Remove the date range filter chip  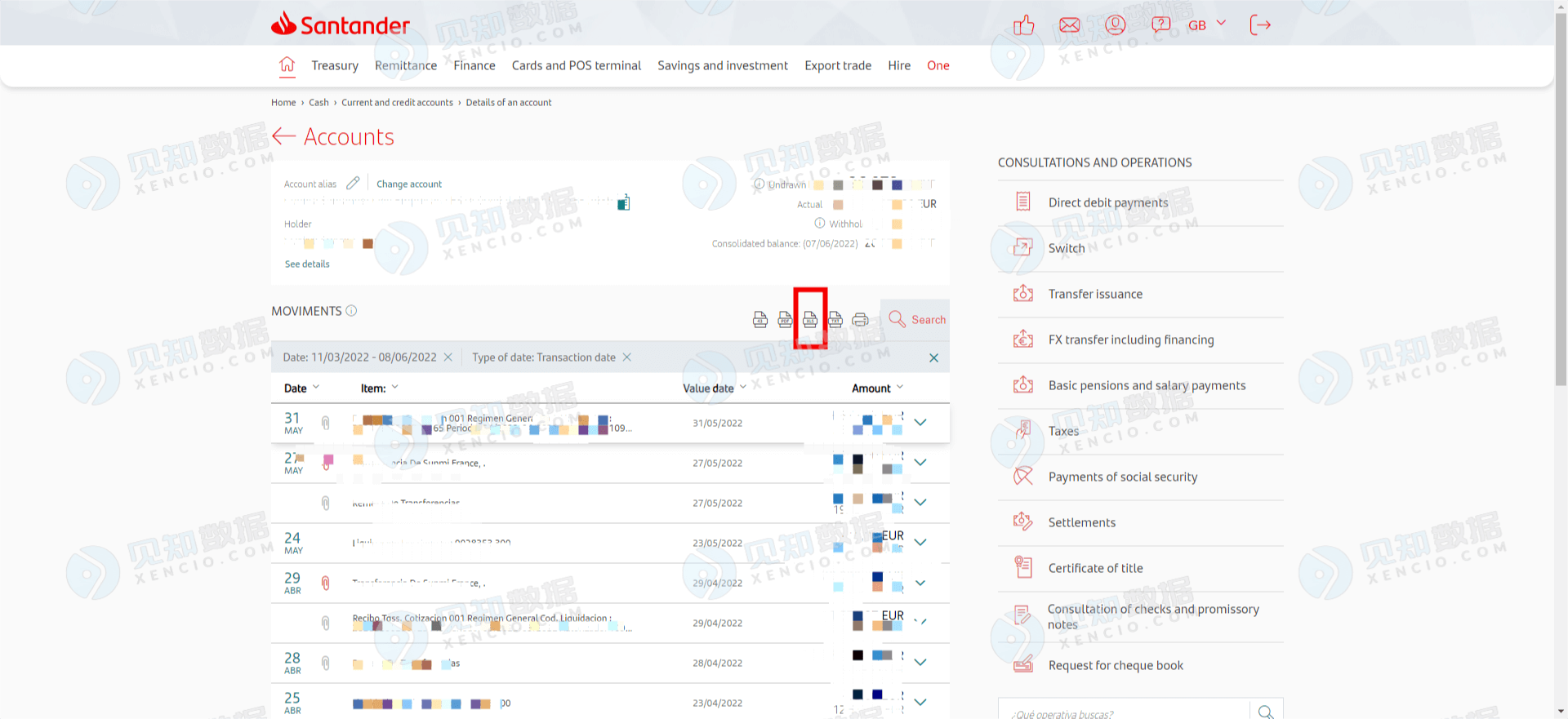[x=448, y=357]
